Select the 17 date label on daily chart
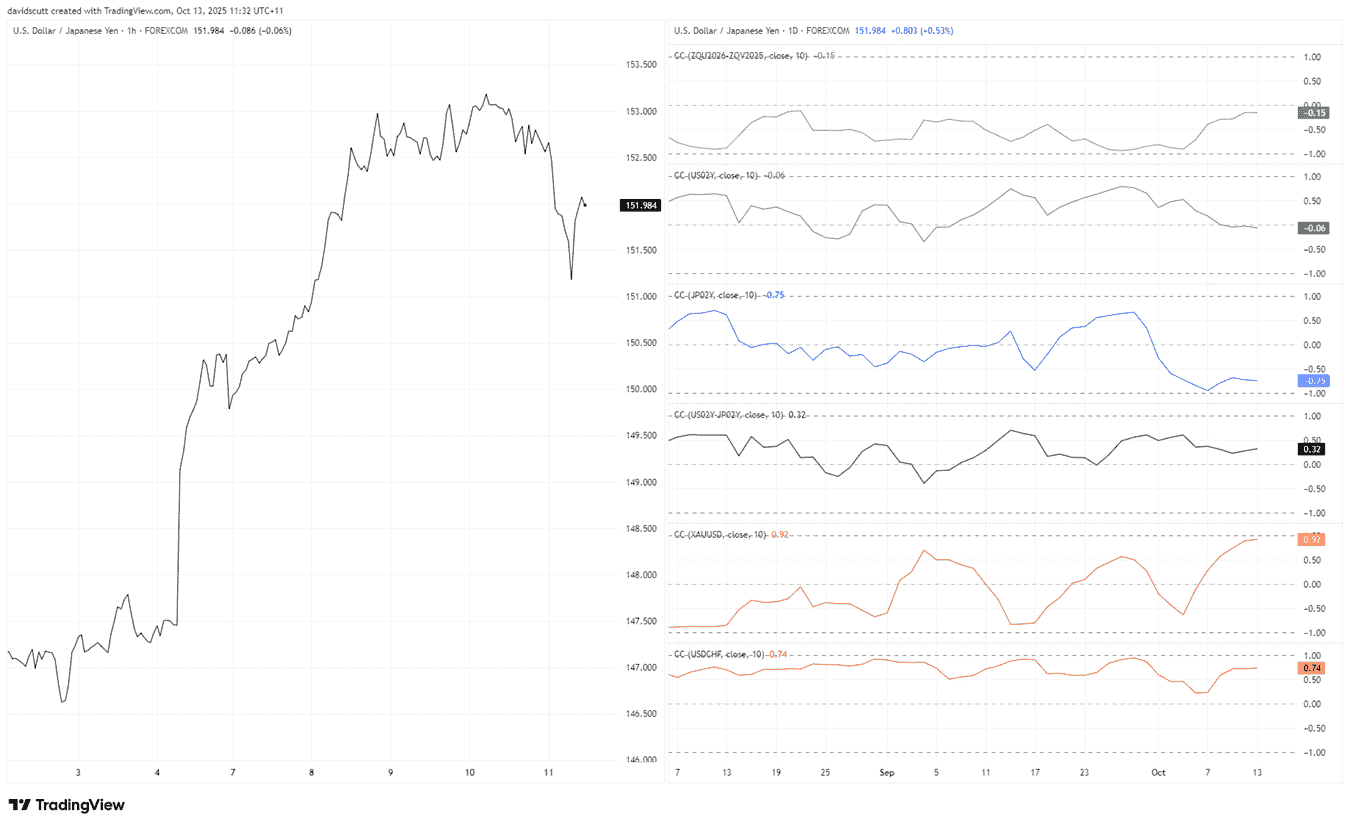Screen dimensions: 1350x827 (1036, 773)
